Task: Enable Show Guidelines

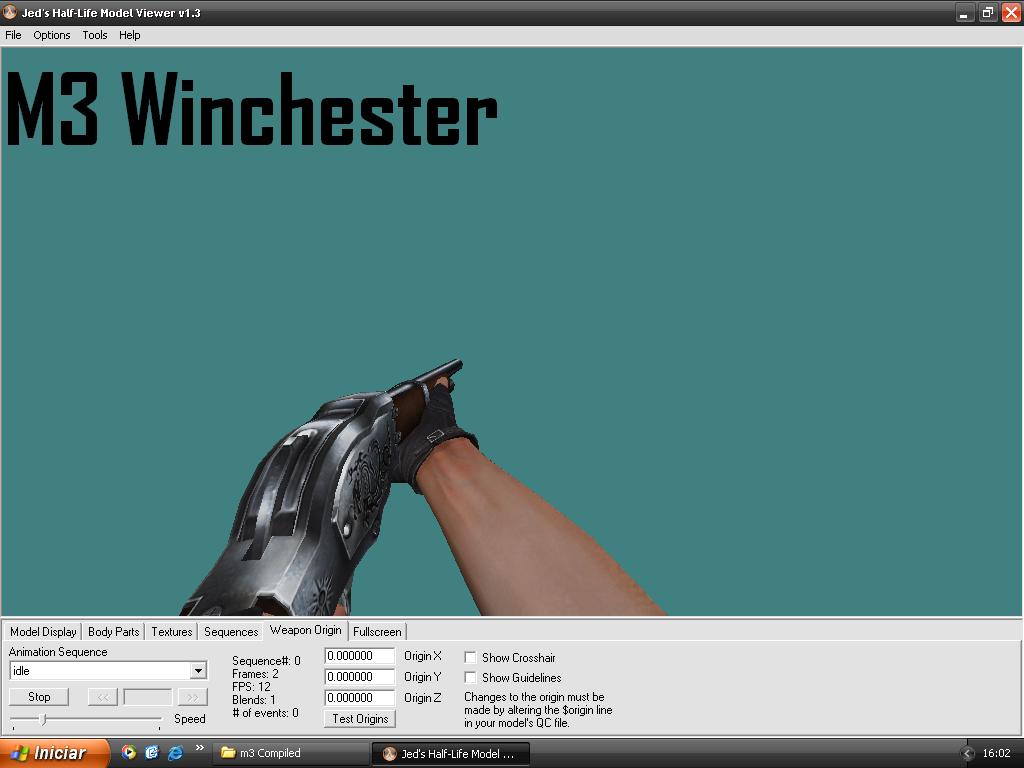Action: click(x=469, y=677)
